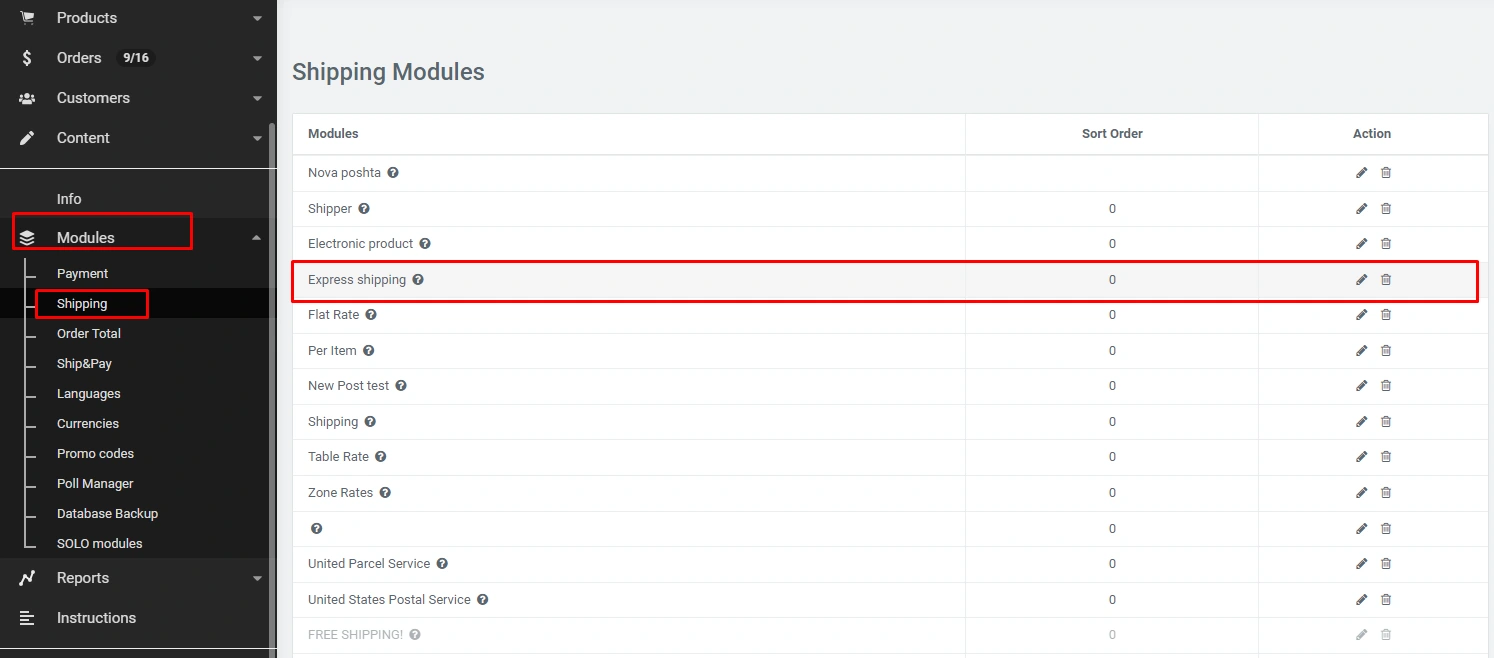Delete the Zone Rates module

(1386, 493)
